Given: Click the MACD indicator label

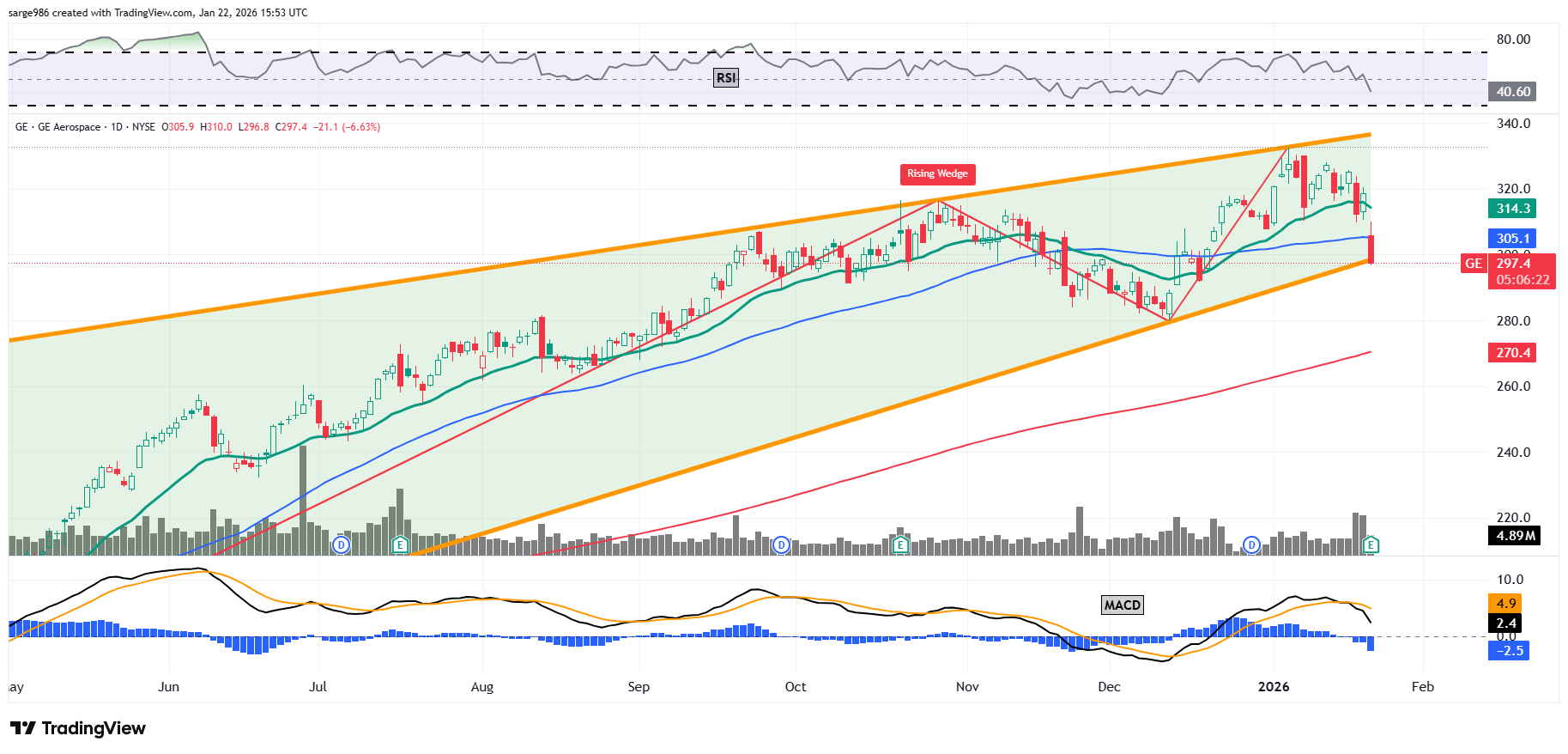Looking at the screenshot, I should coord(1122,605).
